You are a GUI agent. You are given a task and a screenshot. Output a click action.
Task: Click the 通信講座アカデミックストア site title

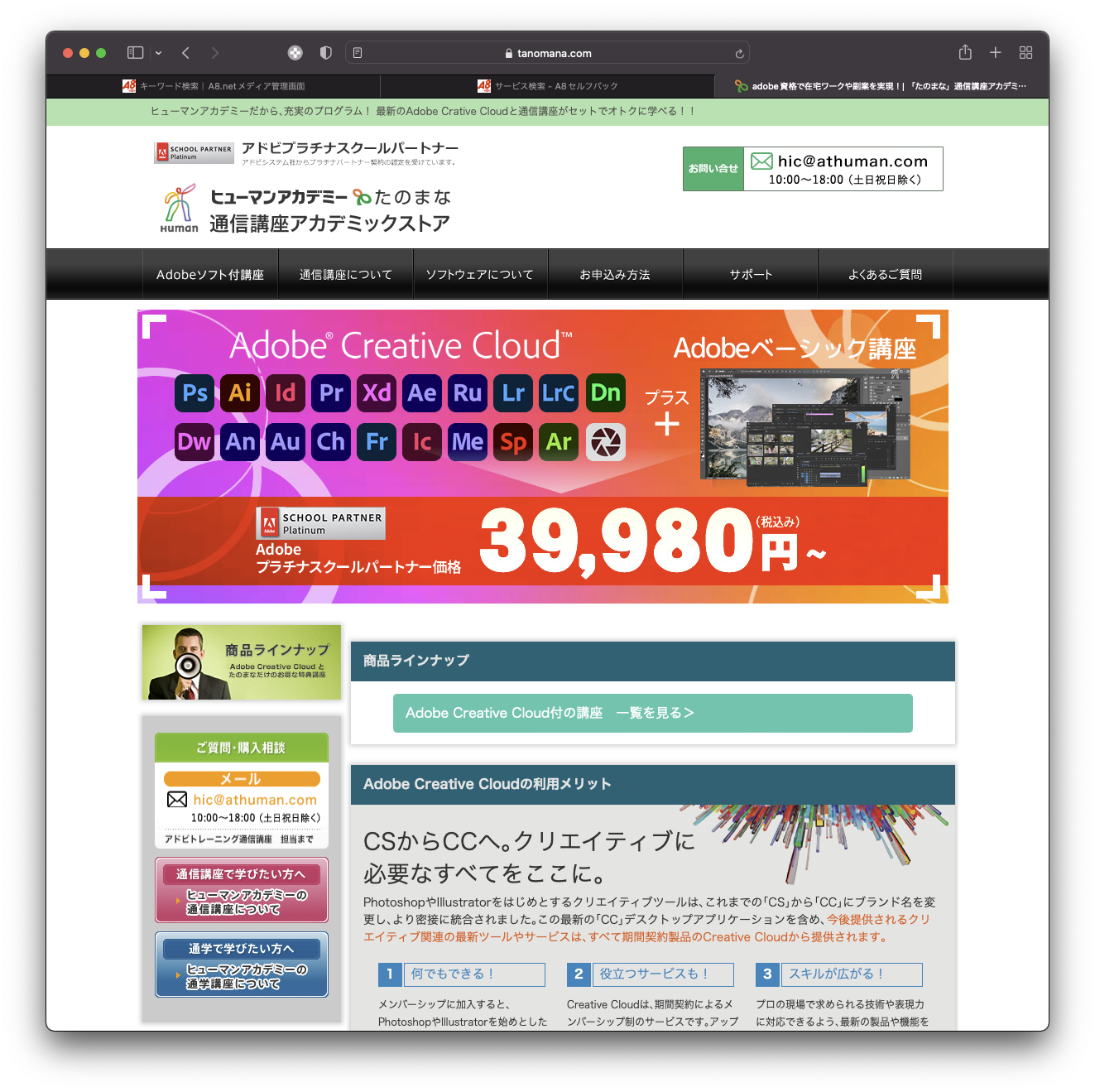click(x=329, y=224)
